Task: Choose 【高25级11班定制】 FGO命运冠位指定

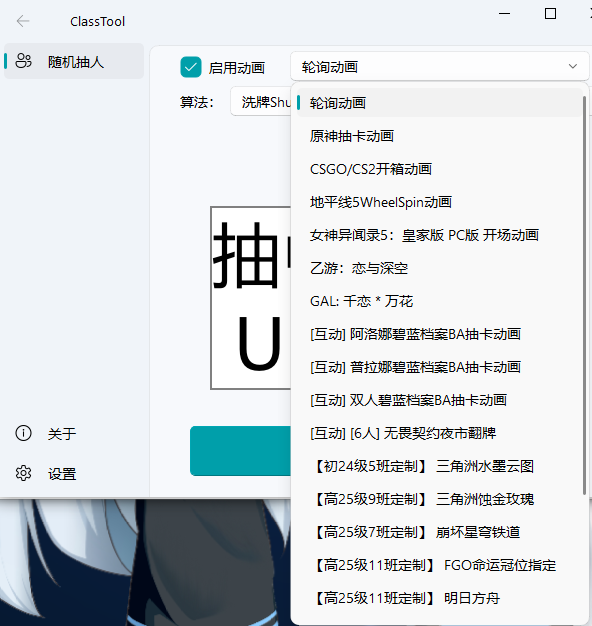Action: click(x=439, y=565)
